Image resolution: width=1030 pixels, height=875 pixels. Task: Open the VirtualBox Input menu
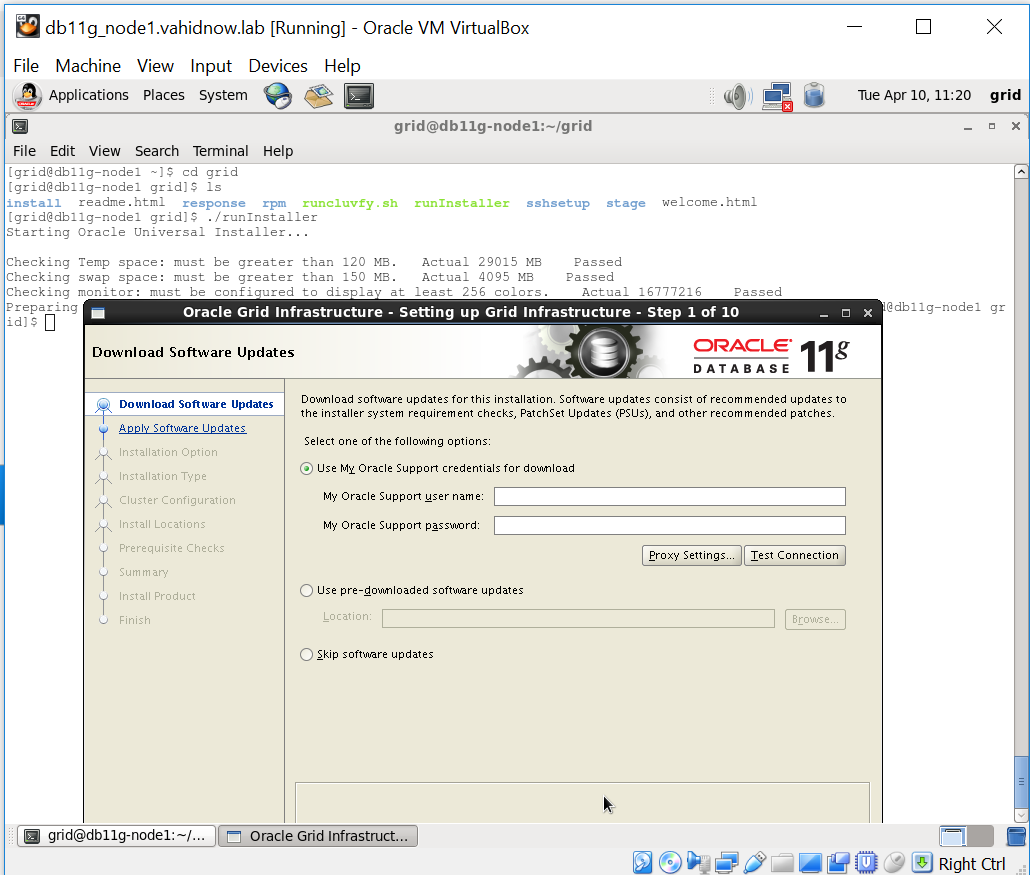point(211,66)
